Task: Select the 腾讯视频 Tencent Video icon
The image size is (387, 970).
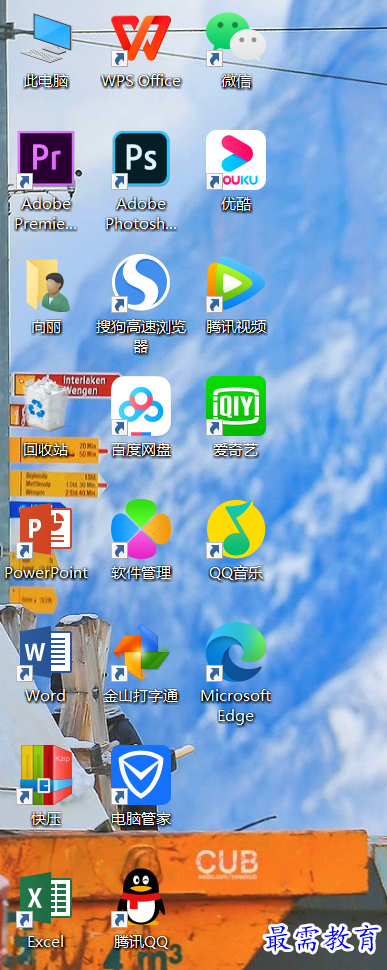Action: click(x=236, y=284)
